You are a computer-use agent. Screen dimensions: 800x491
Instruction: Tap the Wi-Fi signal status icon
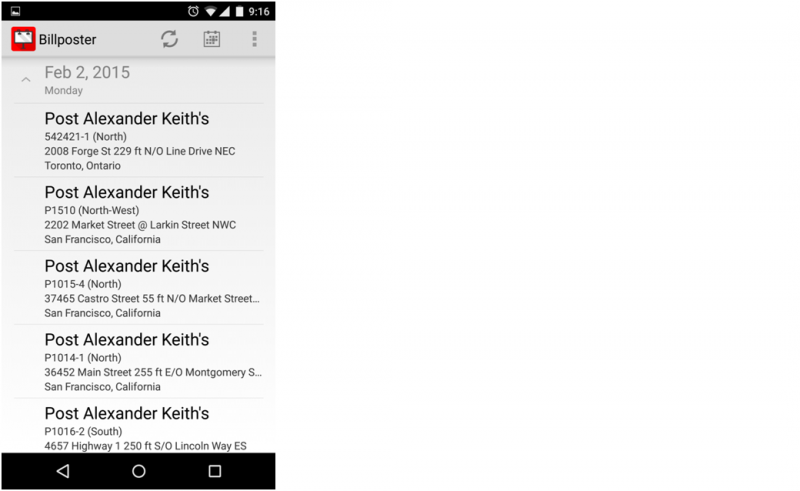click(x=210, y=11)
